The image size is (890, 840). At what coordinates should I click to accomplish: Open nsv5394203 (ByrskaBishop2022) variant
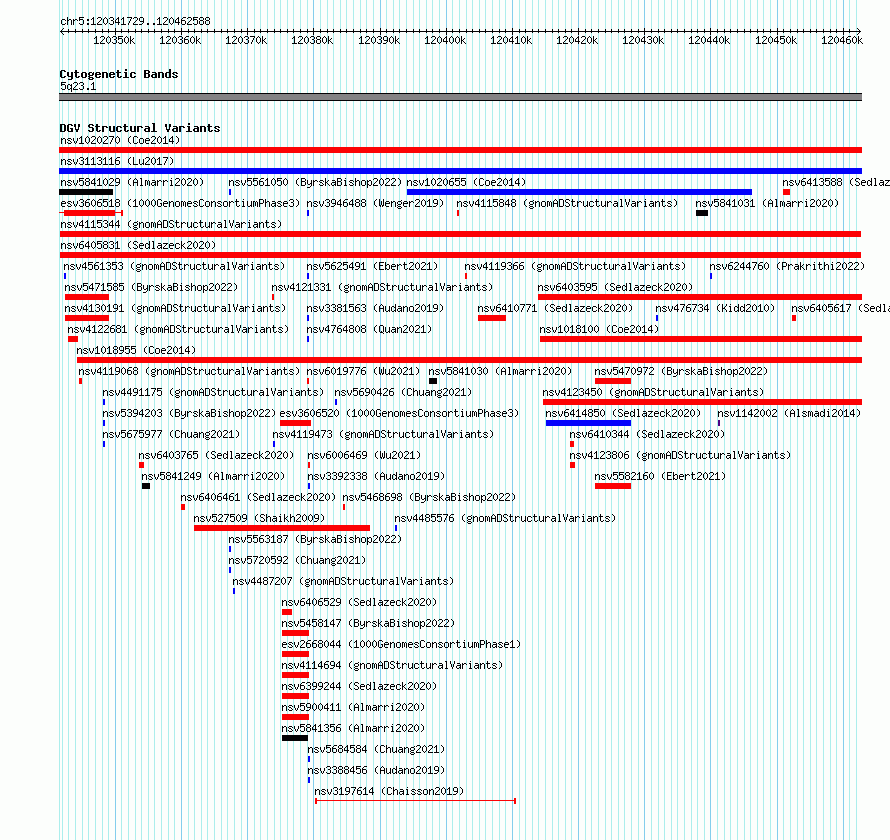click(x=189, y=413)
